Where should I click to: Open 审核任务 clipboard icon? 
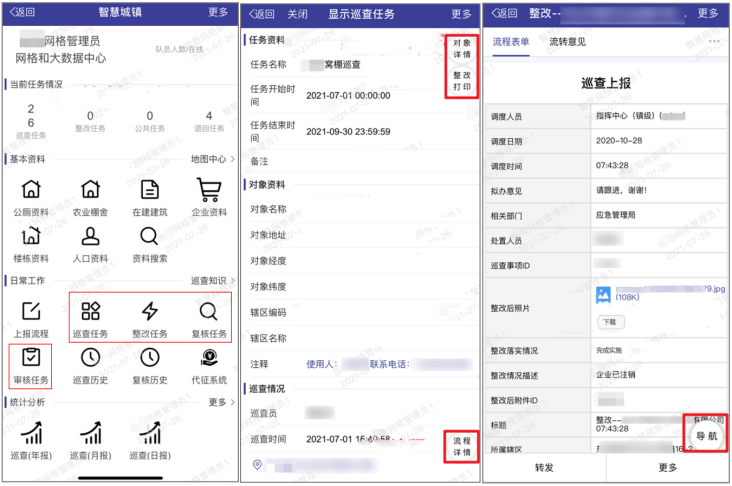point(31,357)
